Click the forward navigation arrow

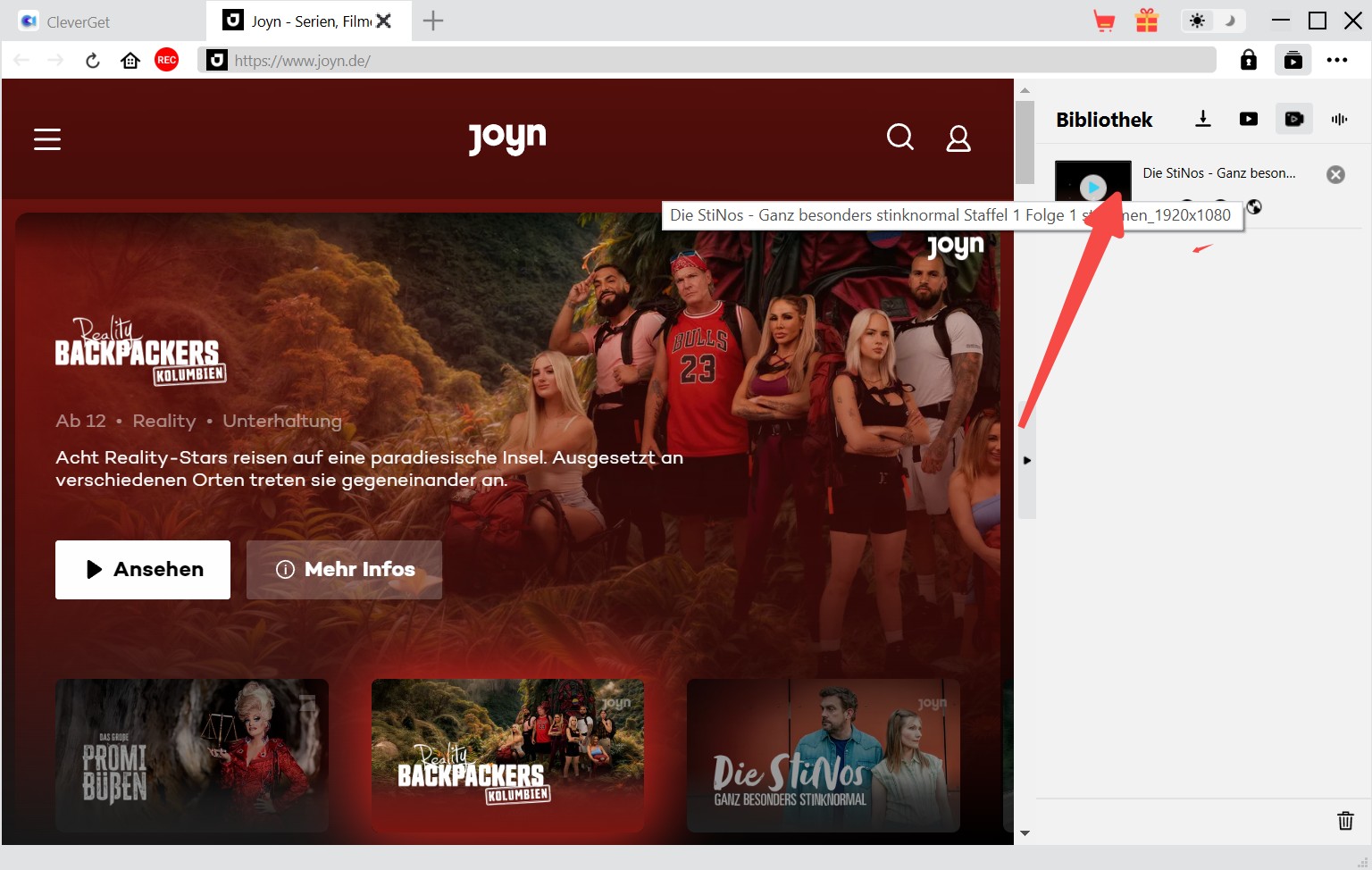coord(55,60)
